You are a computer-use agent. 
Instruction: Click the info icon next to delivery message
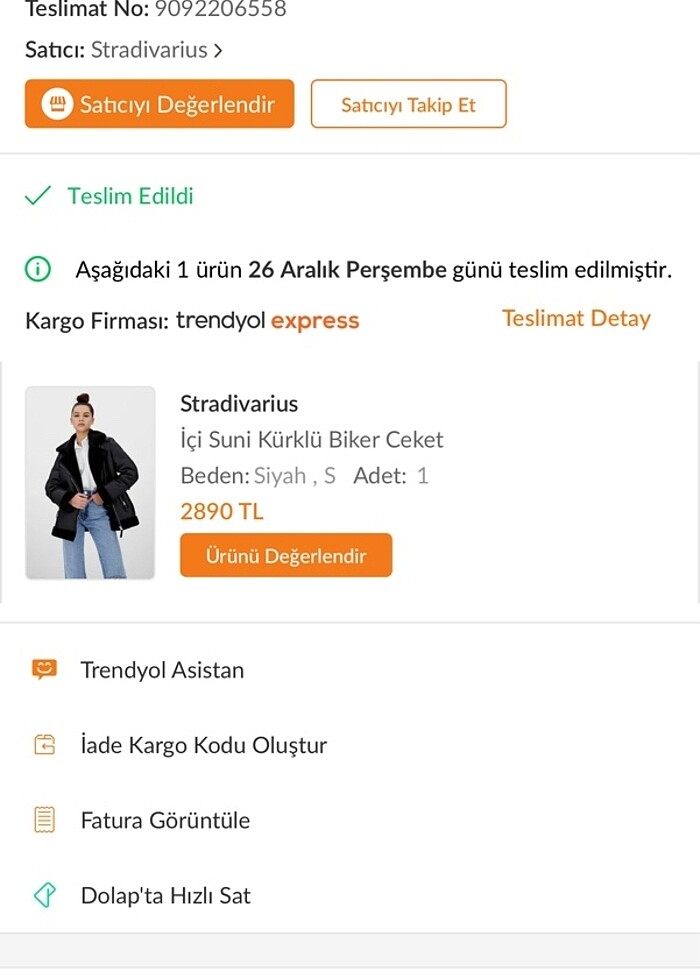pos(37,269)
